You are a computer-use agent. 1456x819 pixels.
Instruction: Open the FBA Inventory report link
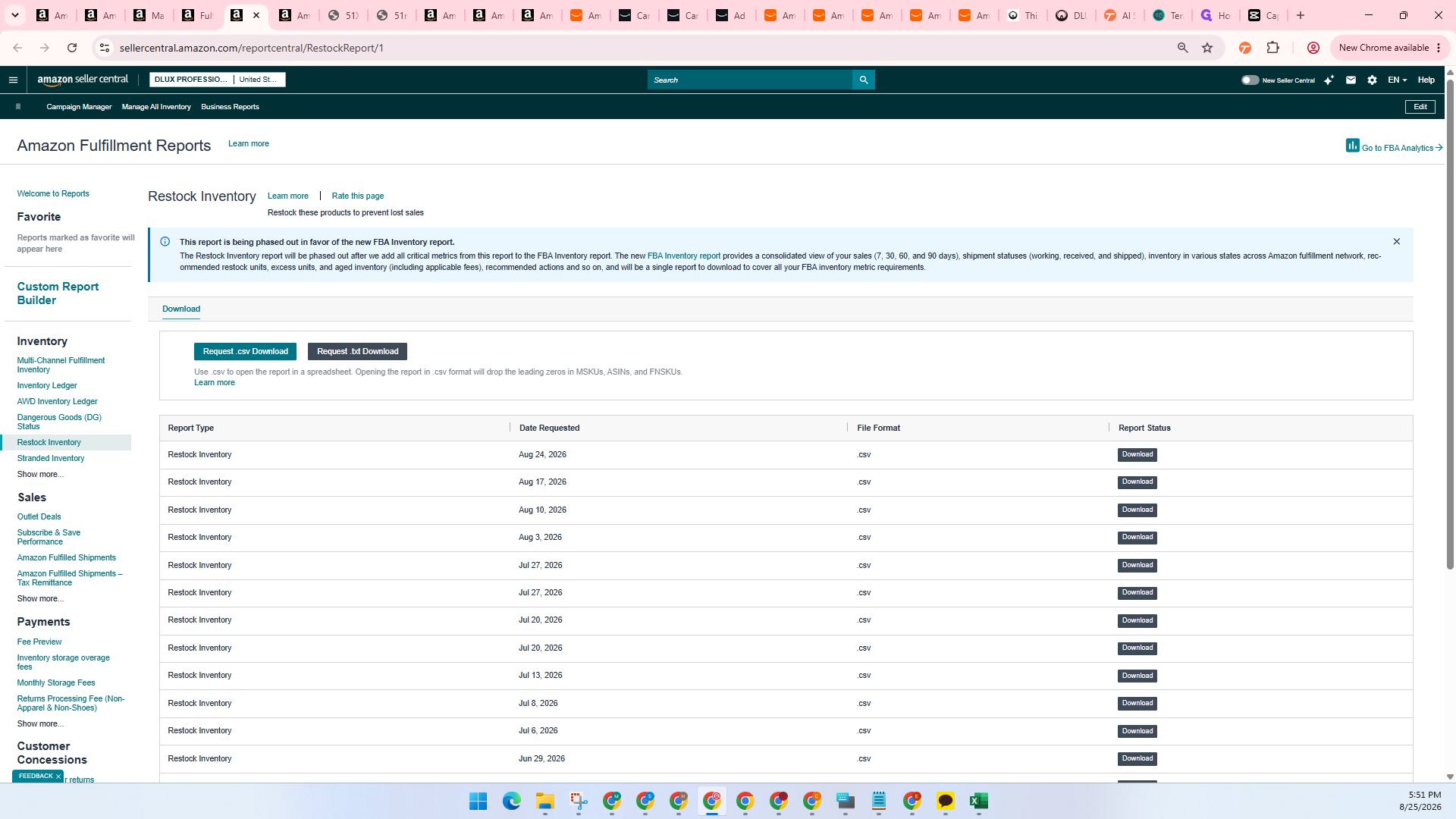click(x=683, y=256)
